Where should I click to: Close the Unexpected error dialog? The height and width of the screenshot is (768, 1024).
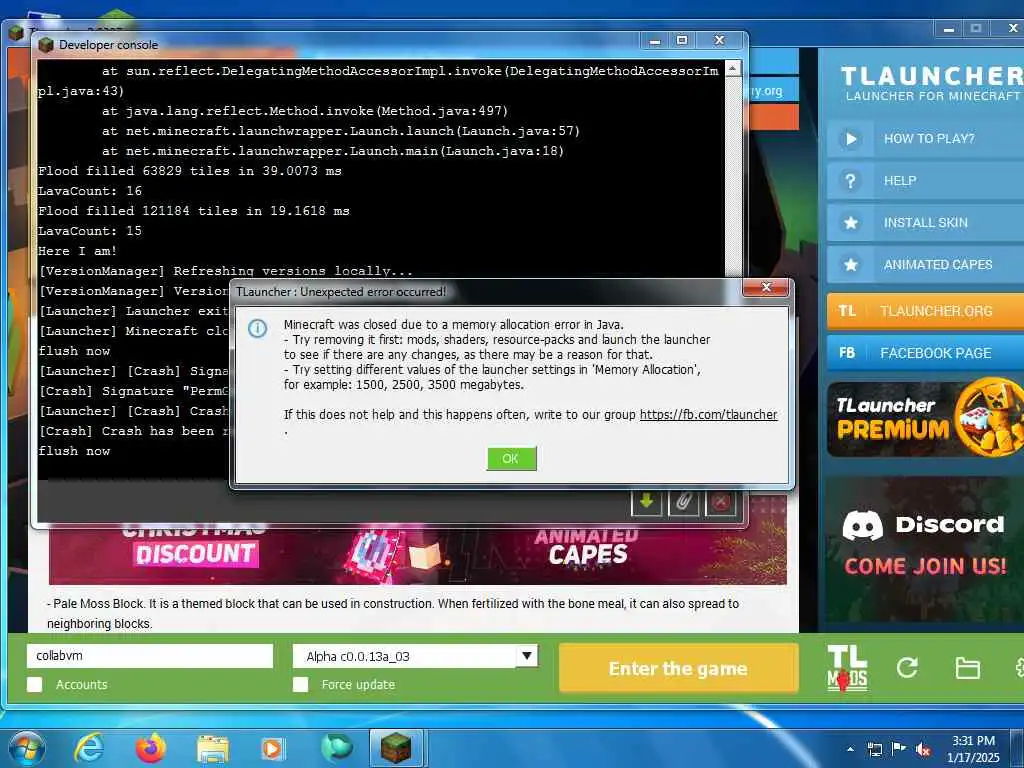[x=767, y=287]
